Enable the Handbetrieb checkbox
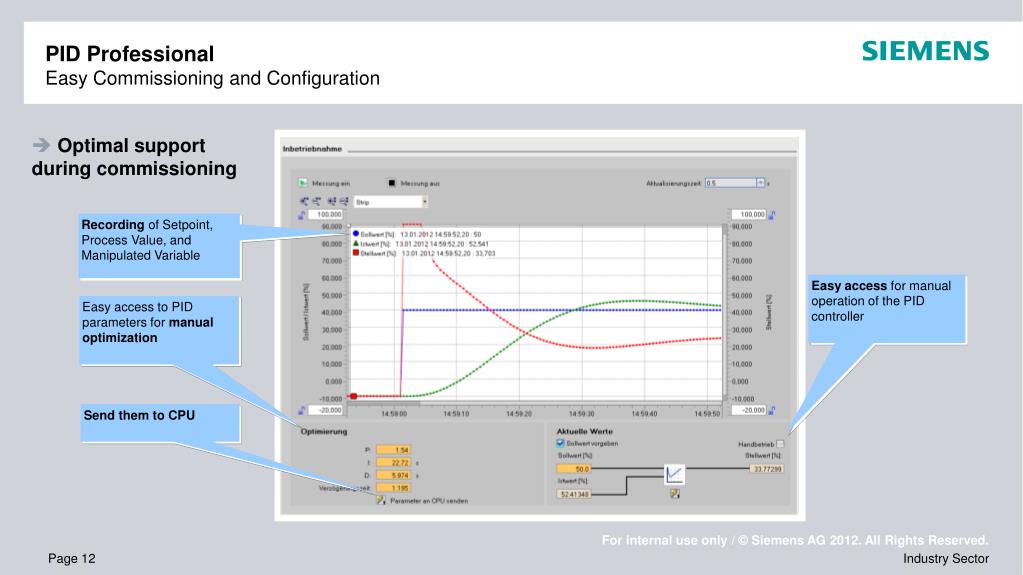 pyautogui.click(x=780, y=444)
